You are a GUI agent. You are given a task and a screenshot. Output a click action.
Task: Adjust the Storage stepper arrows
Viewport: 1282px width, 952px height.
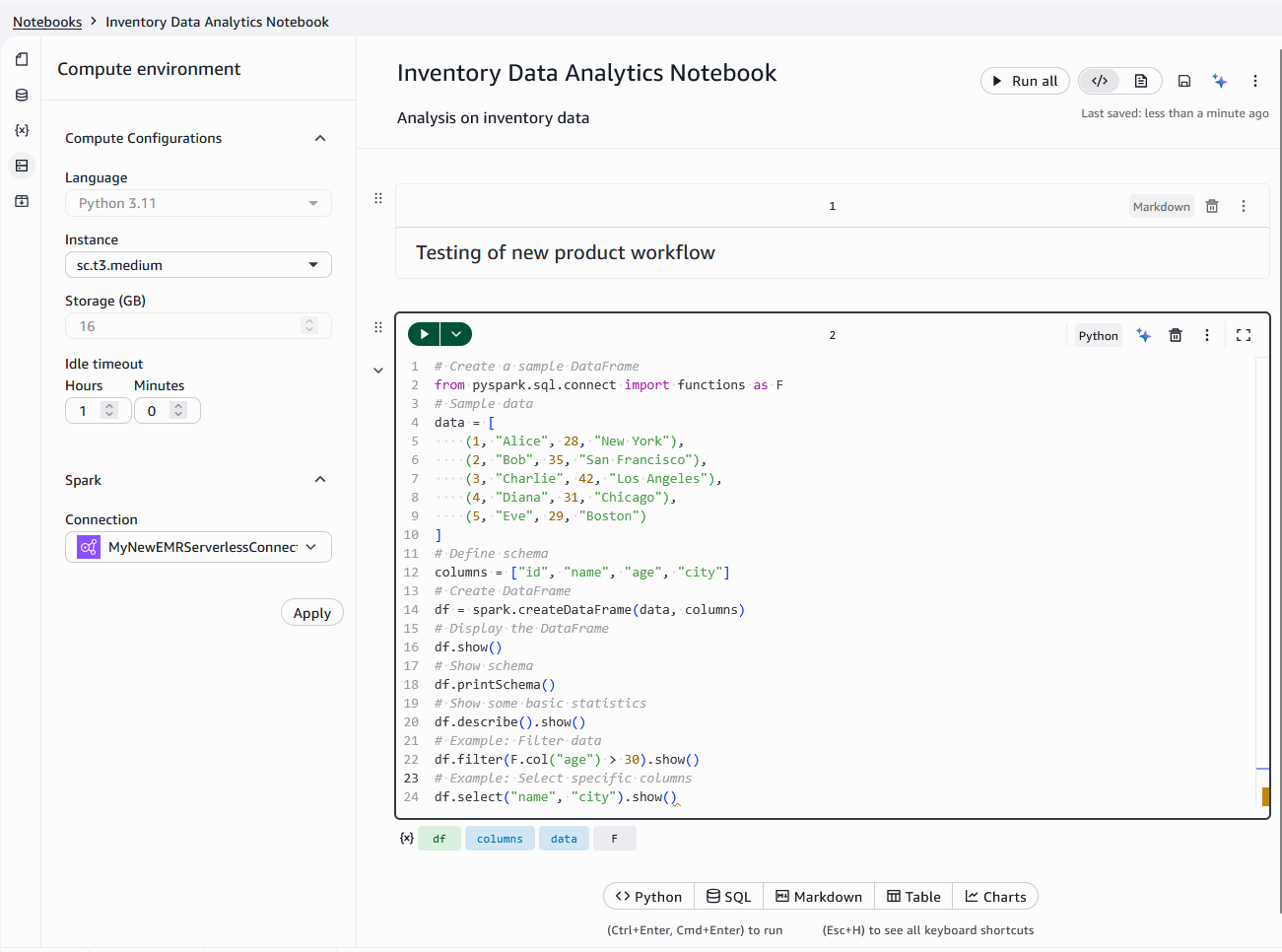[x=309, y=325]
